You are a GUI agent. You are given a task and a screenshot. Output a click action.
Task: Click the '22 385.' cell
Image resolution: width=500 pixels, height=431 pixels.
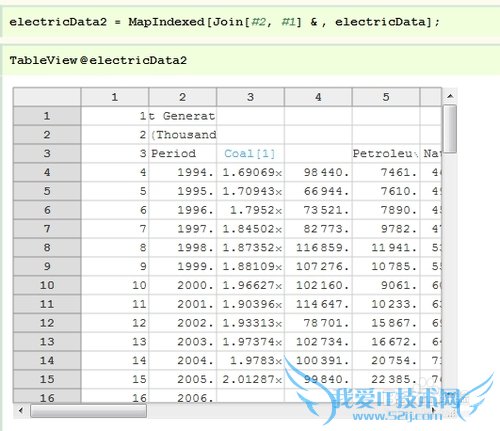[386, 379]
